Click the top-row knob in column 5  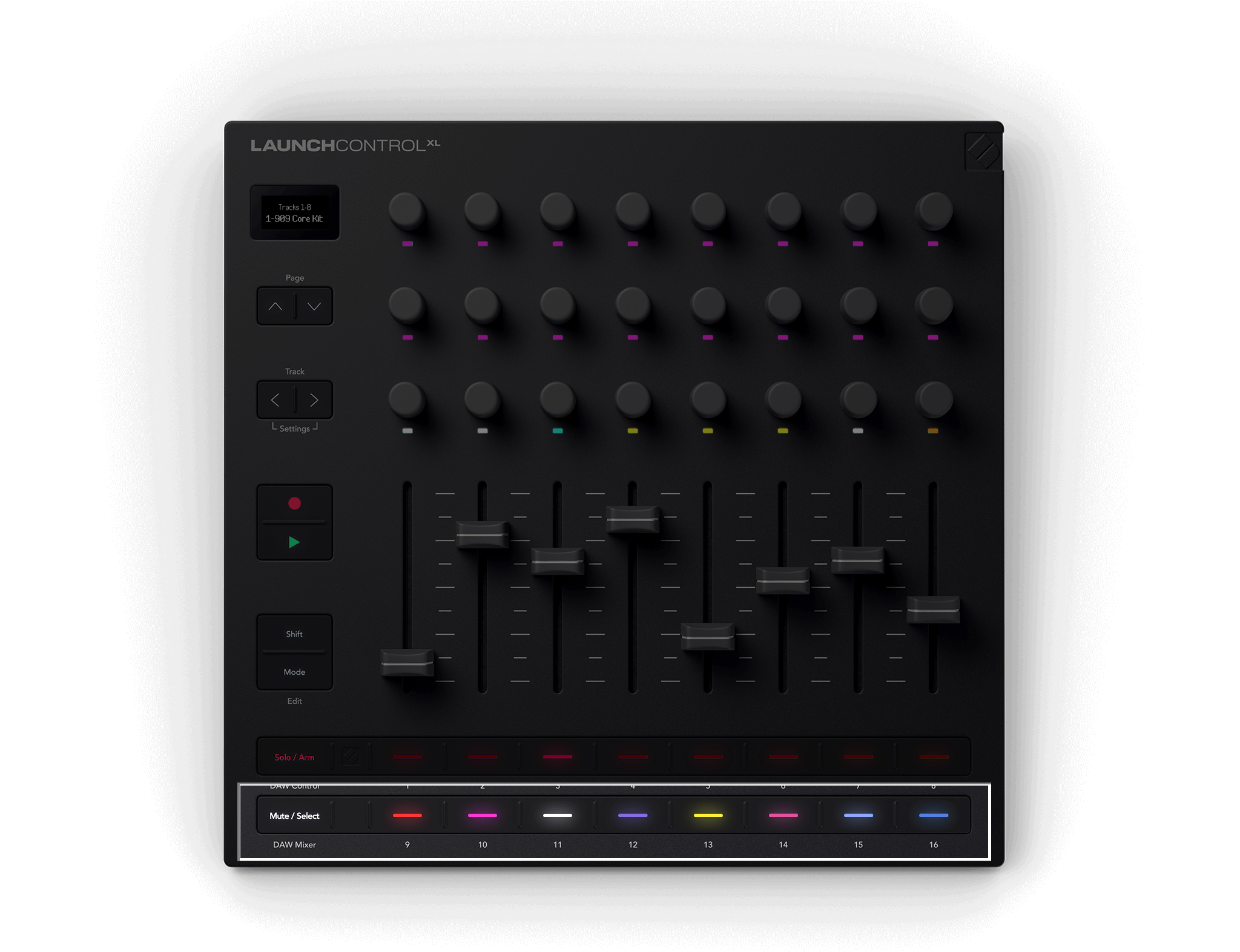click(x=708, y=211)
